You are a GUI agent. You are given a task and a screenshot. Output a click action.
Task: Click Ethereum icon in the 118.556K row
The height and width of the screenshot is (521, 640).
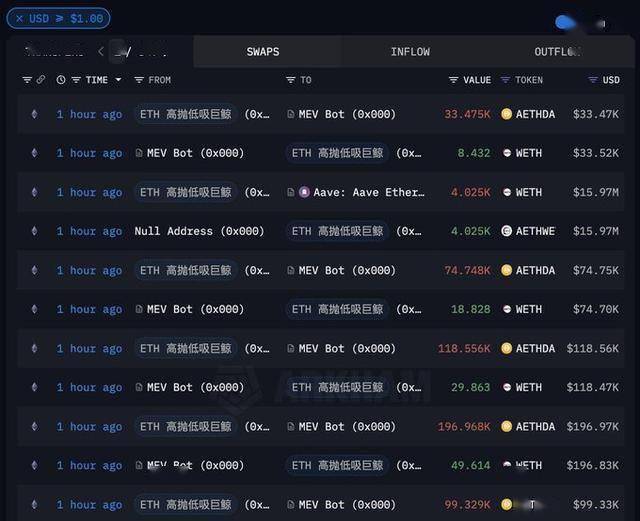coord(35,348)
